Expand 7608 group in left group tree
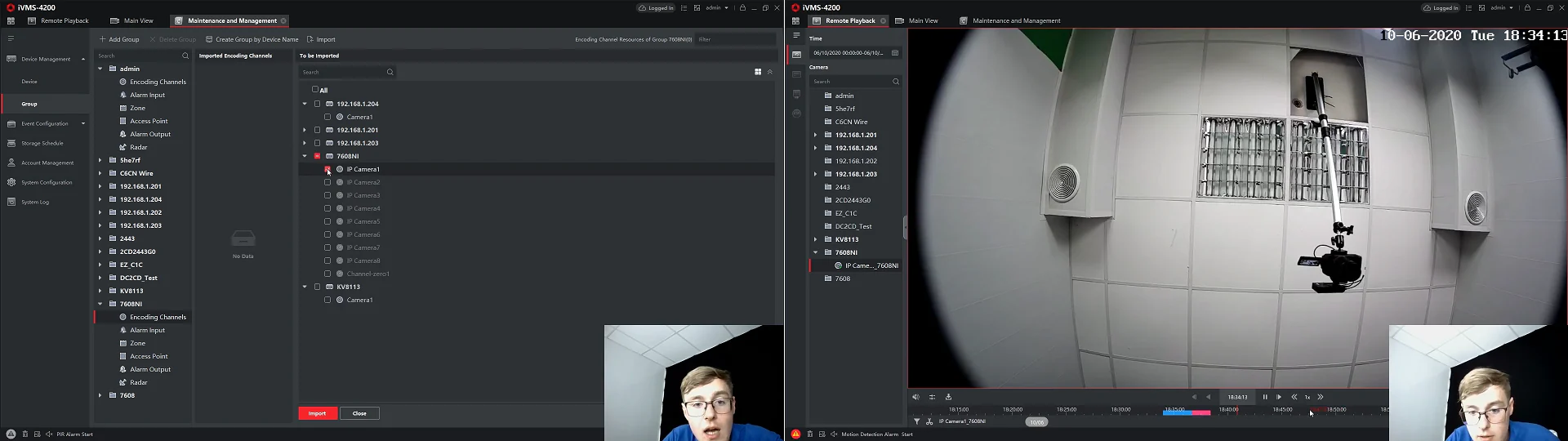 coord(100,395)
